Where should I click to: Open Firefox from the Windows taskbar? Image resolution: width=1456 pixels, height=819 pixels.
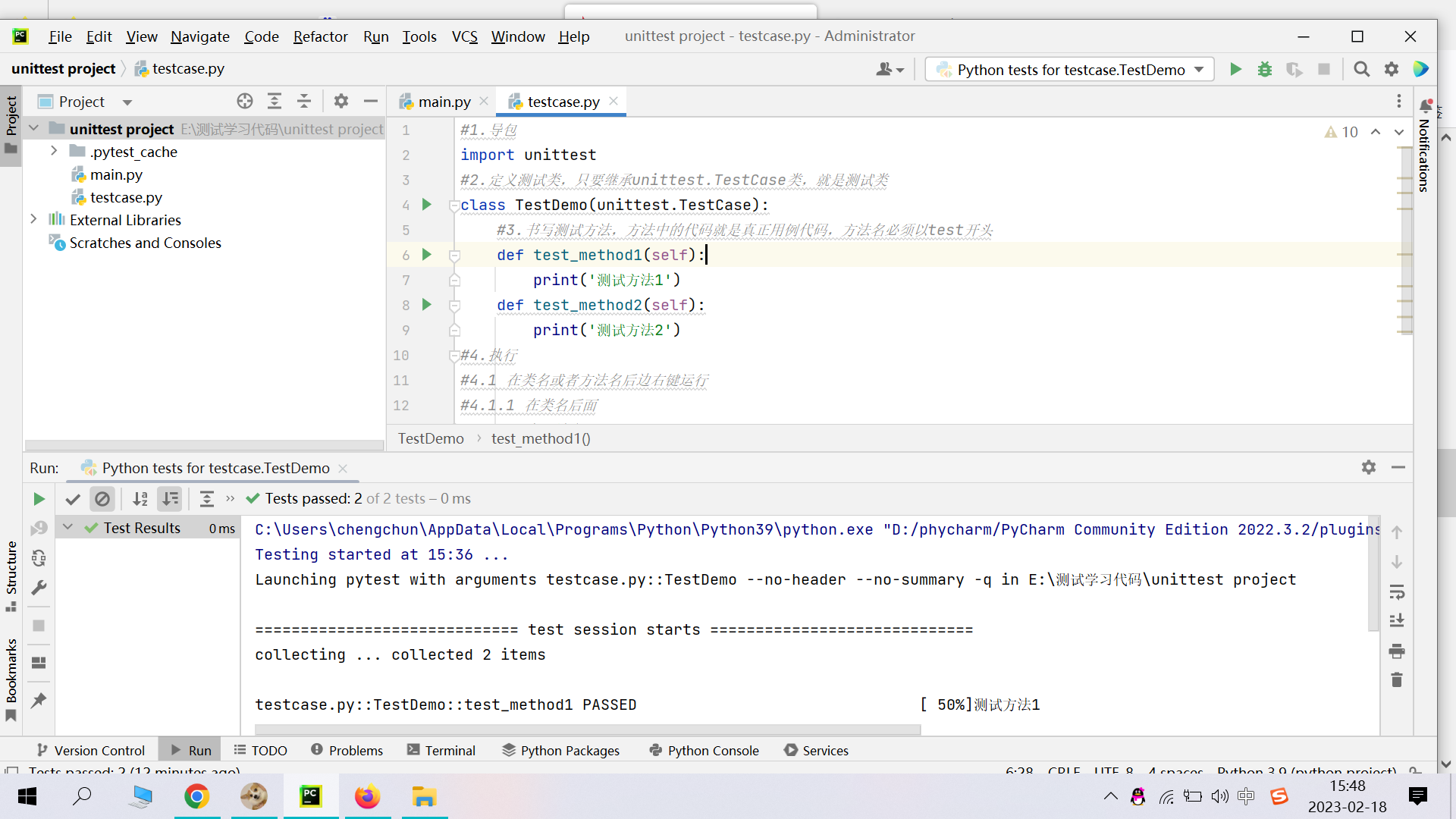tap(367, 796)
